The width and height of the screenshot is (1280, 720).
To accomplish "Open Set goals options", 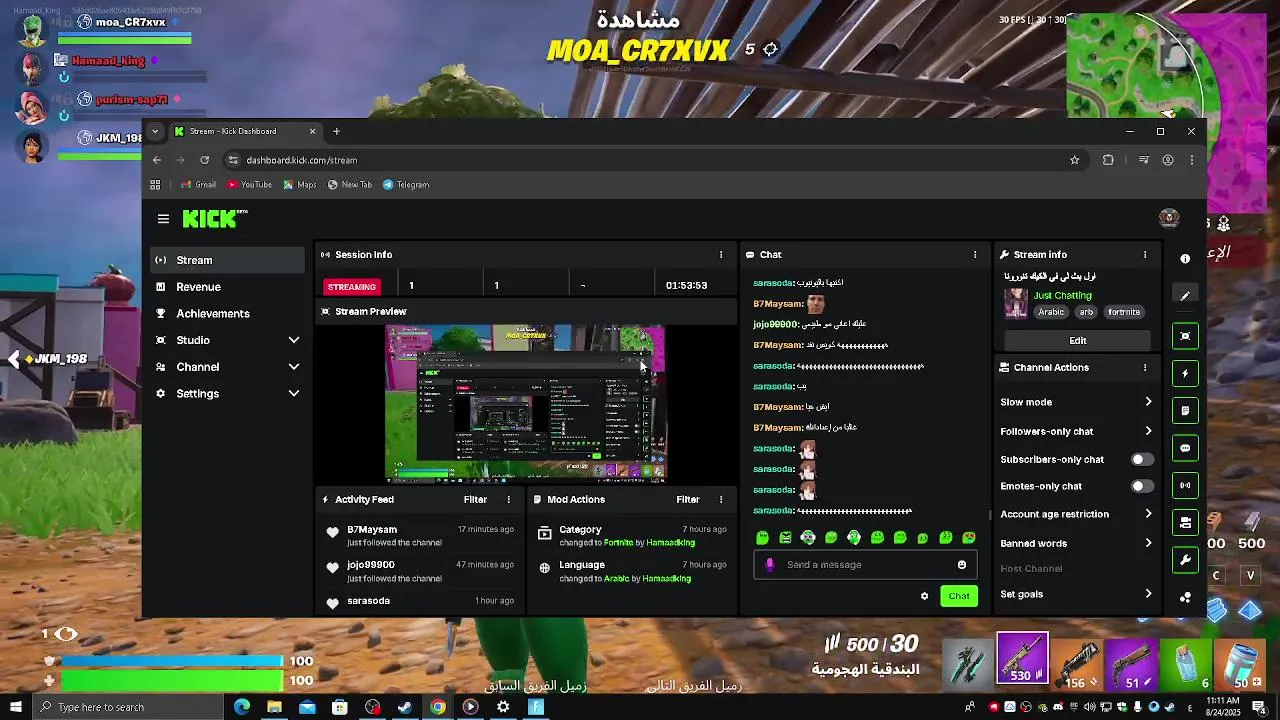I will coord(1076,594).
